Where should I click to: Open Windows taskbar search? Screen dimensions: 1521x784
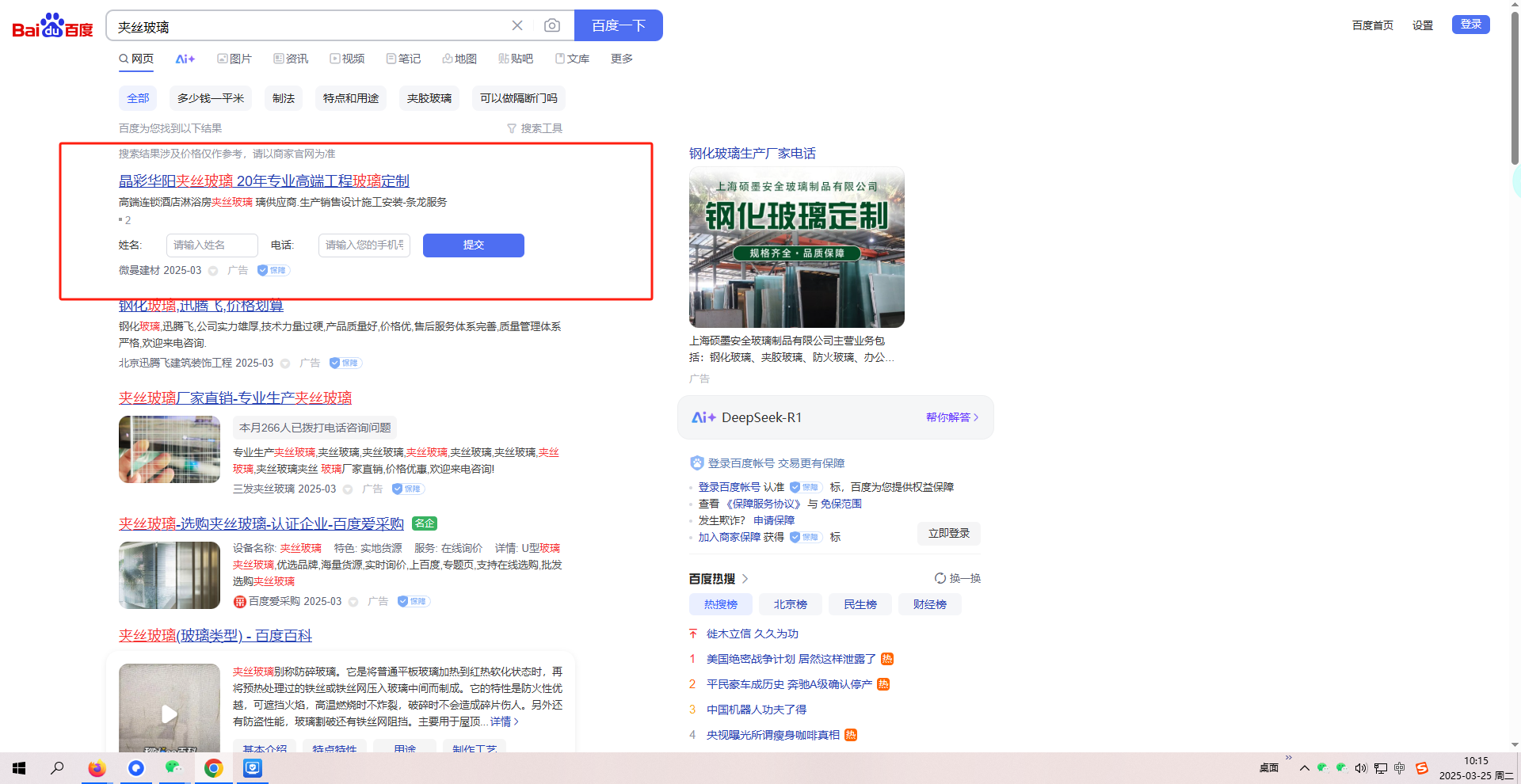57,768
